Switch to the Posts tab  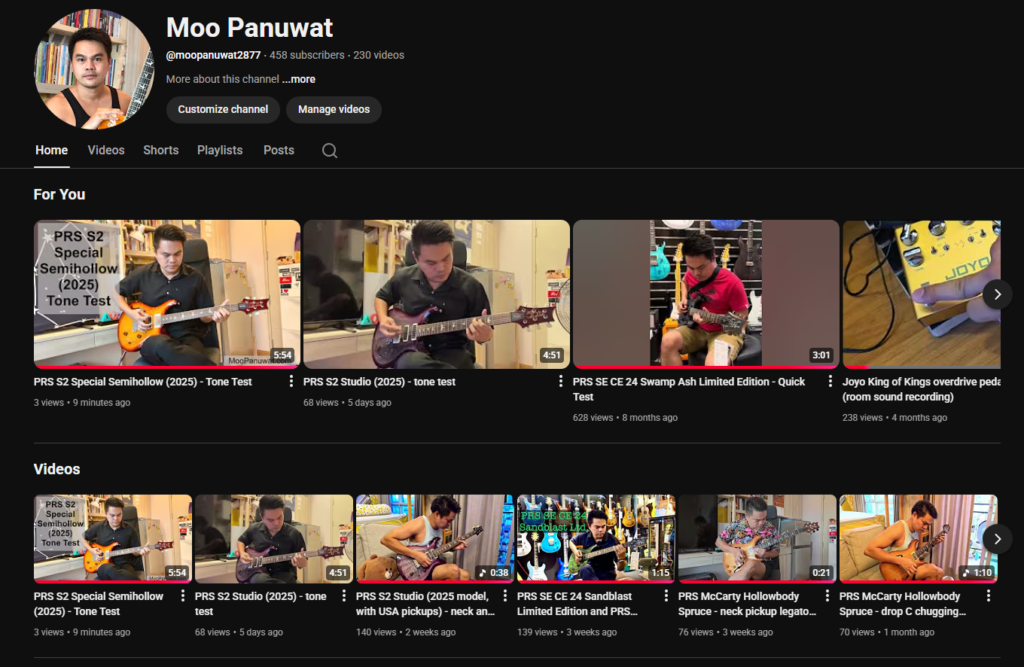[x=279, y=150]
